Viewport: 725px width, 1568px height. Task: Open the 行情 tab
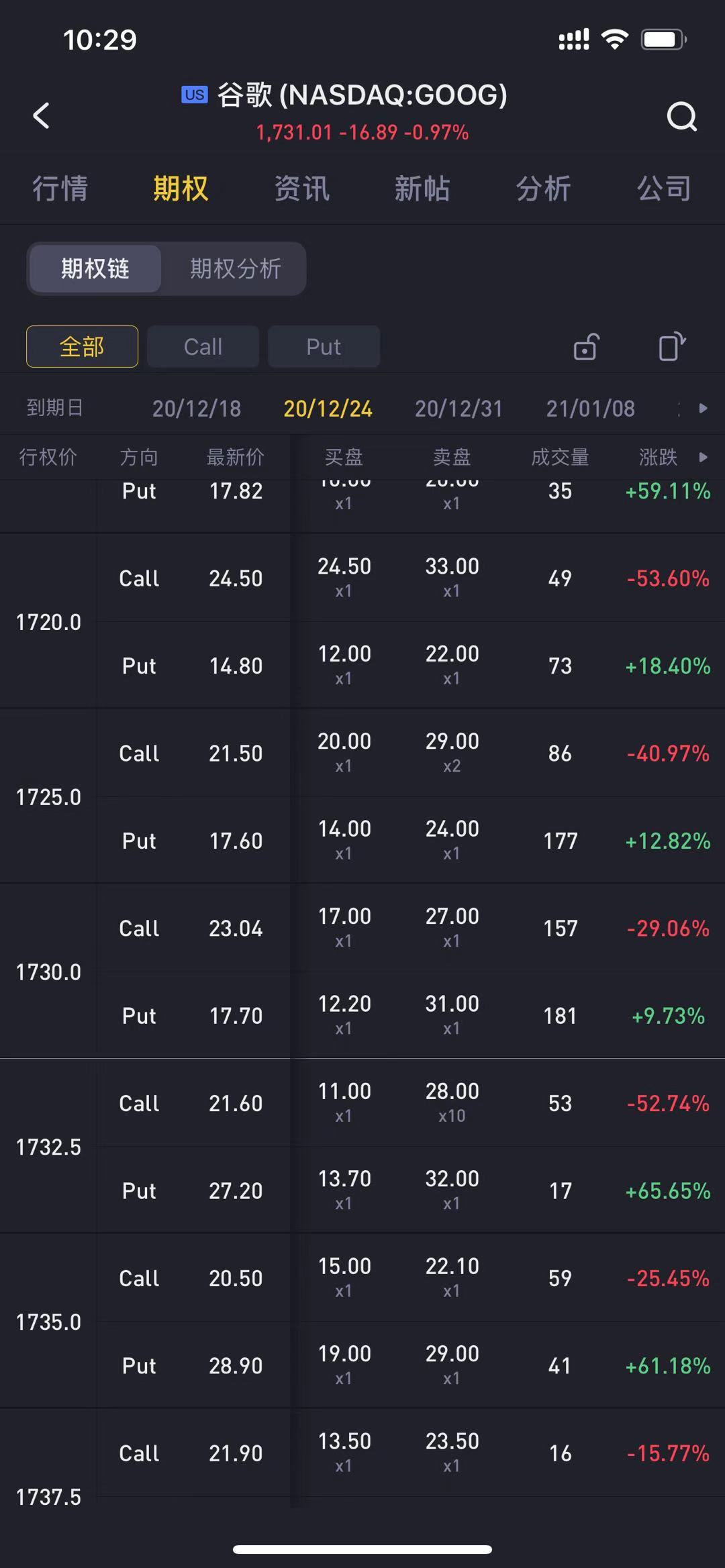point(60,188)
